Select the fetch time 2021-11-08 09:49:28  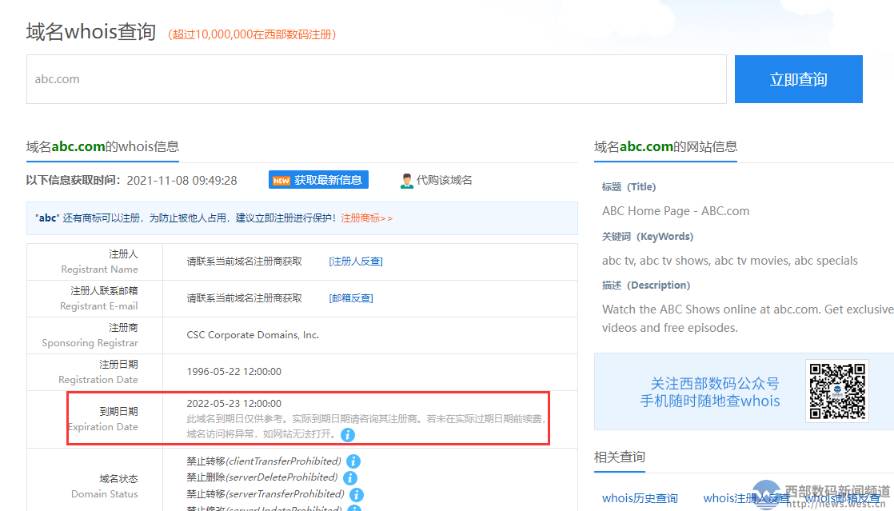[x=182, y=181]
